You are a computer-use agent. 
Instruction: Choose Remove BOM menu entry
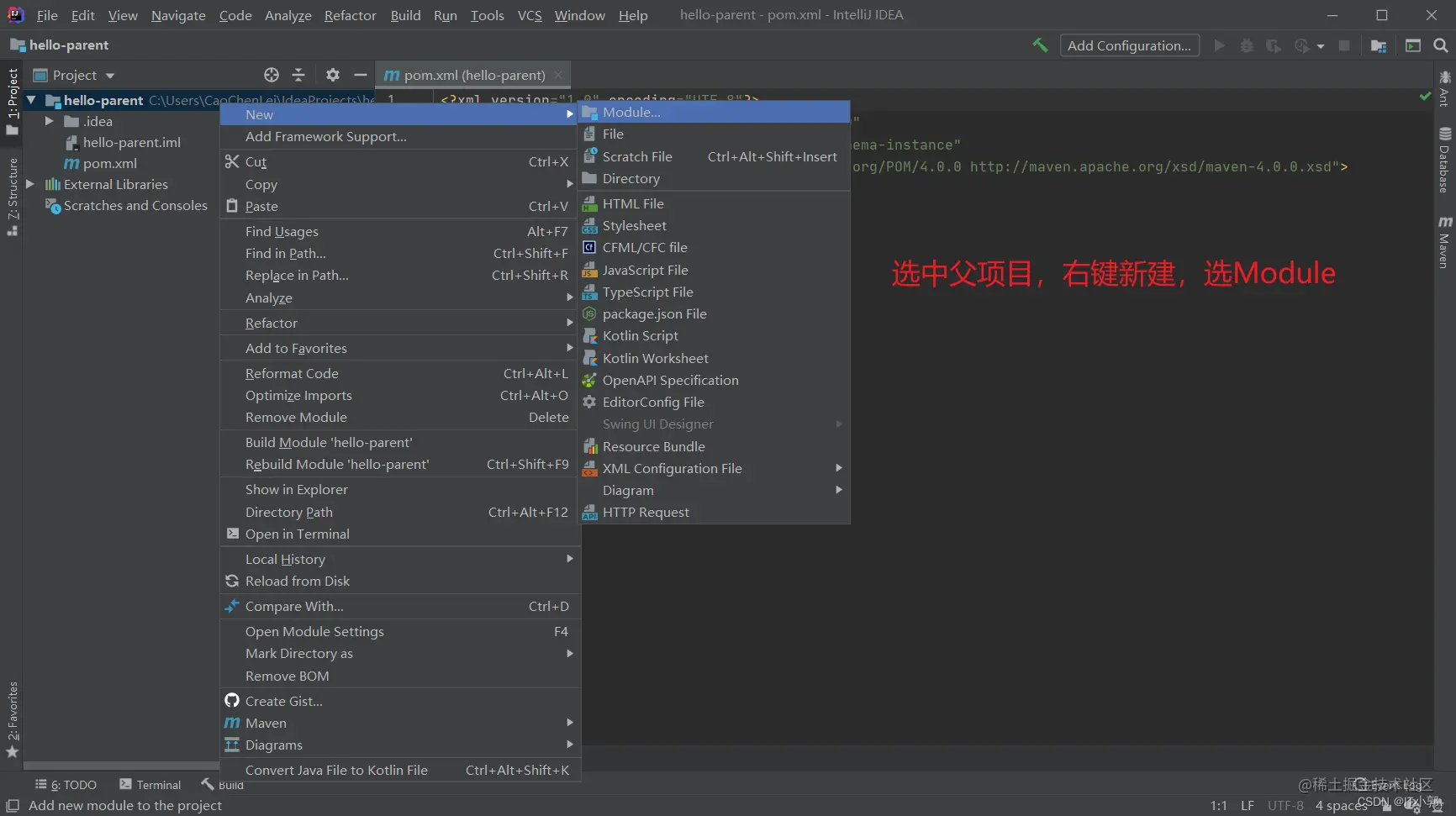(x=400, y=676)
